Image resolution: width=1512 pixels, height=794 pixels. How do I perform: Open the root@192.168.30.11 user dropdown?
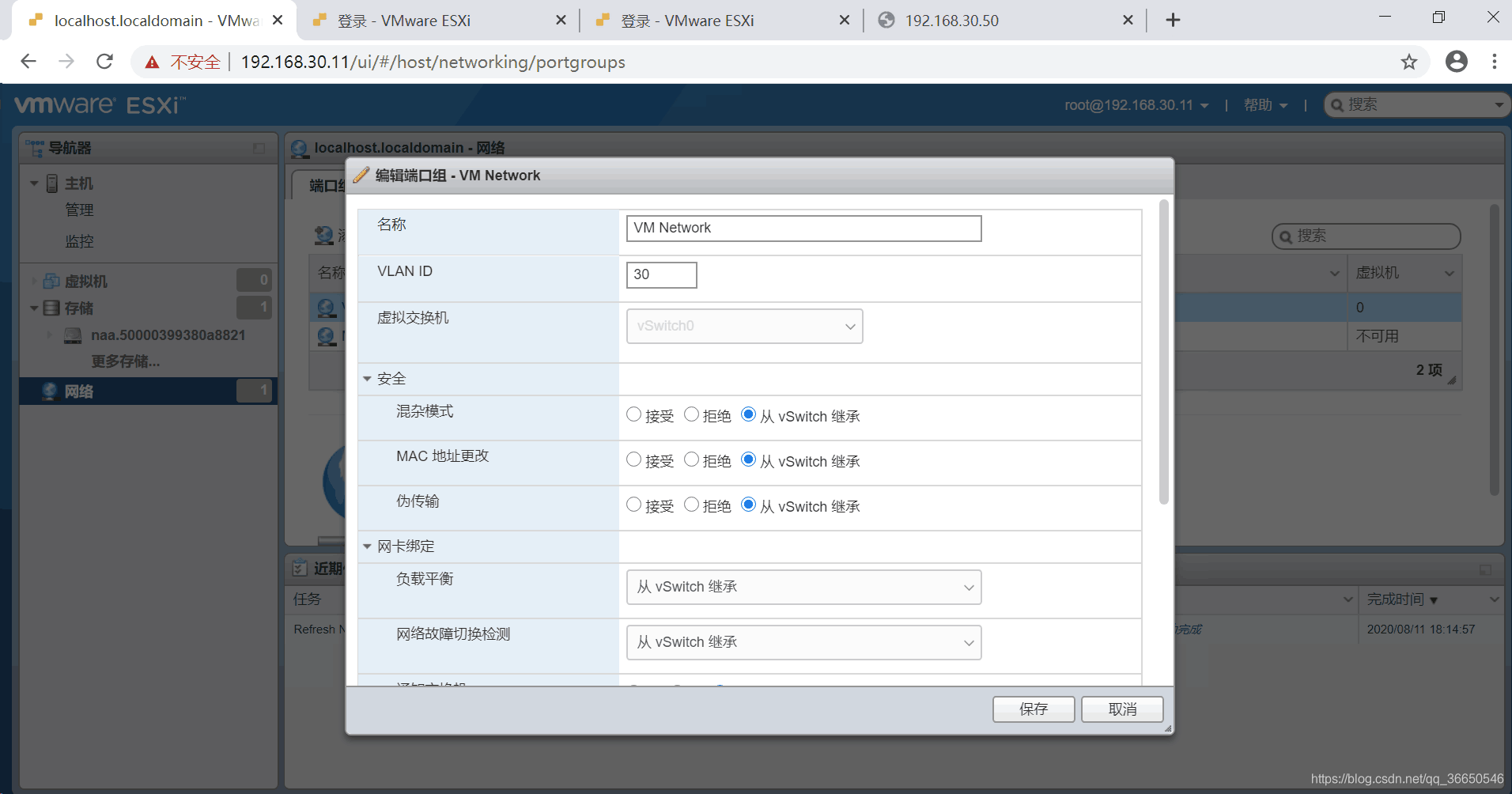[x=1136, y=105]
